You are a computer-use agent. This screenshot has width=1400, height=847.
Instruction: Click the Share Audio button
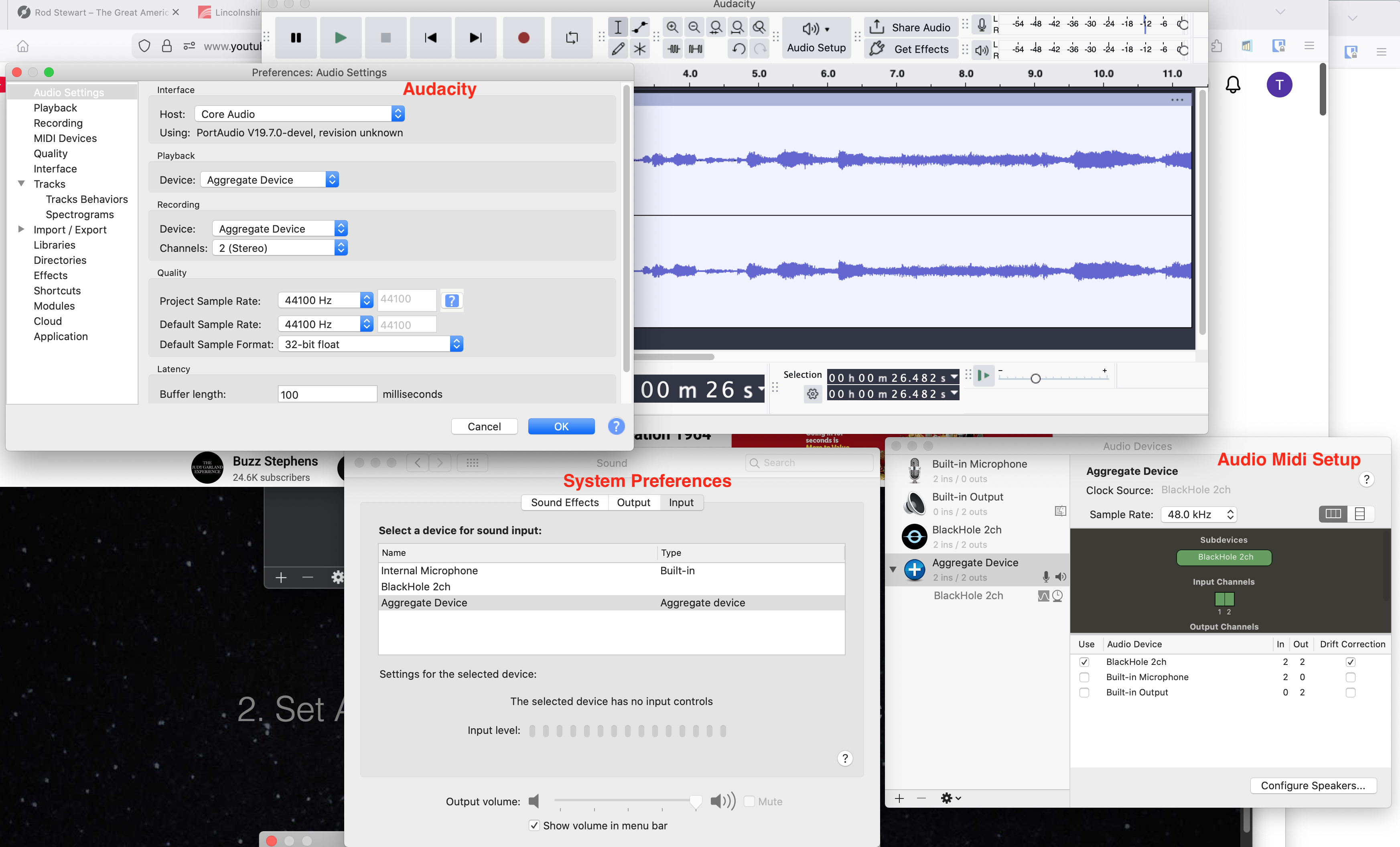(x=910, y=27)
